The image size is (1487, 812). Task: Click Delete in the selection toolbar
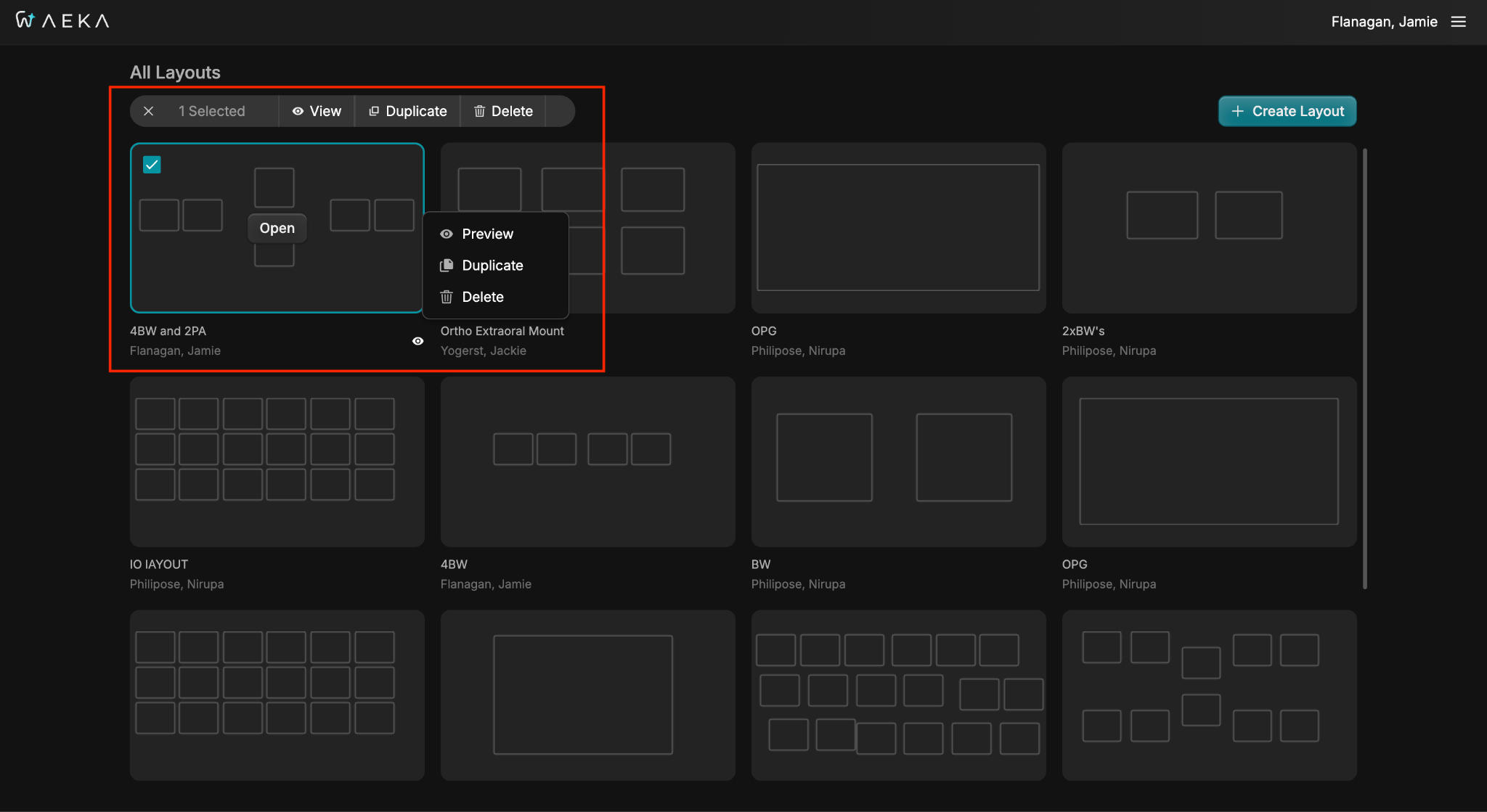click(503, 111)
